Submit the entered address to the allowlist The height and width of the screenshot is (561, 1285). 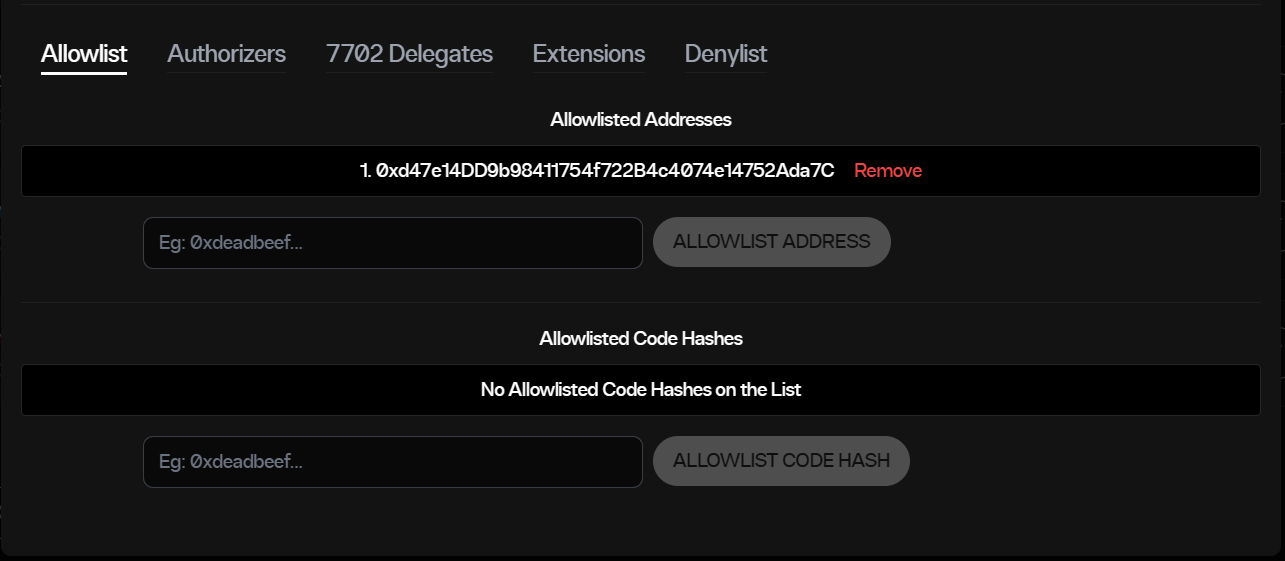(x=771, y=242)
